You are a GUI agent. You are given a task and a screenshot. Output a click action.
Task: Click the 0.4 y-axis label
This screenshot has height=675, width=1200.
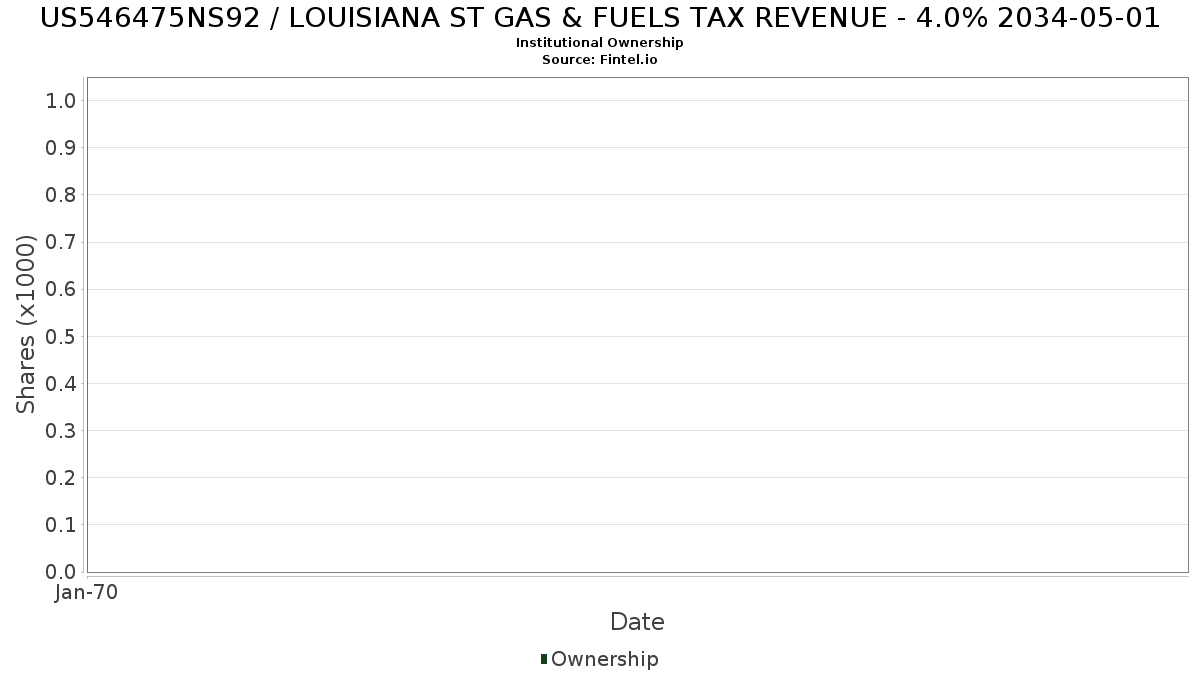pyautogui.click(x=61, y=383)
